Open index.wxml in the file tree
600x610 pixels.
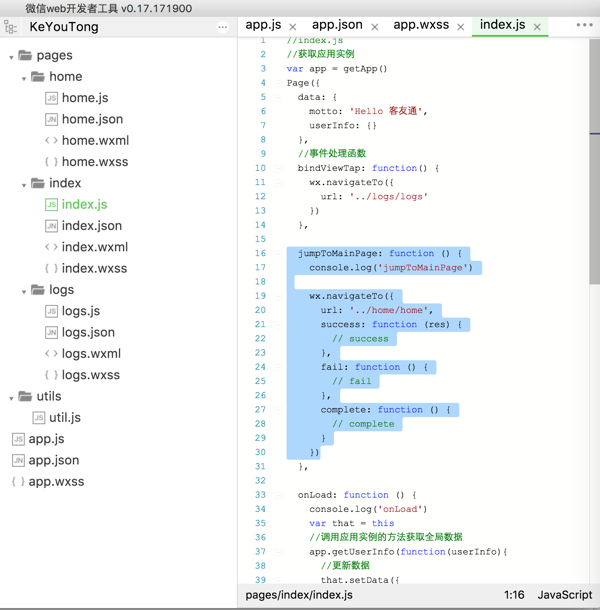(94, 247)
